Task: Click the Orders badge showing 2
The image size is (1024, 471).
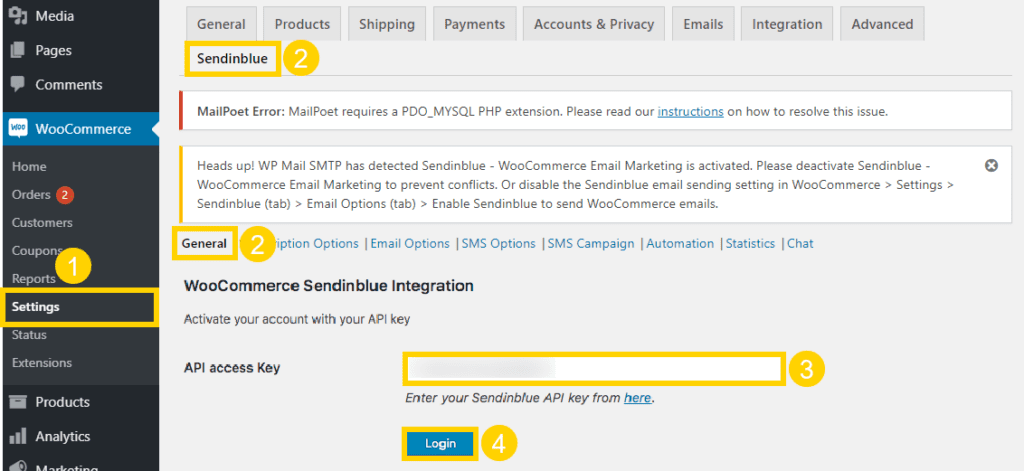Action: click(65, 195)
